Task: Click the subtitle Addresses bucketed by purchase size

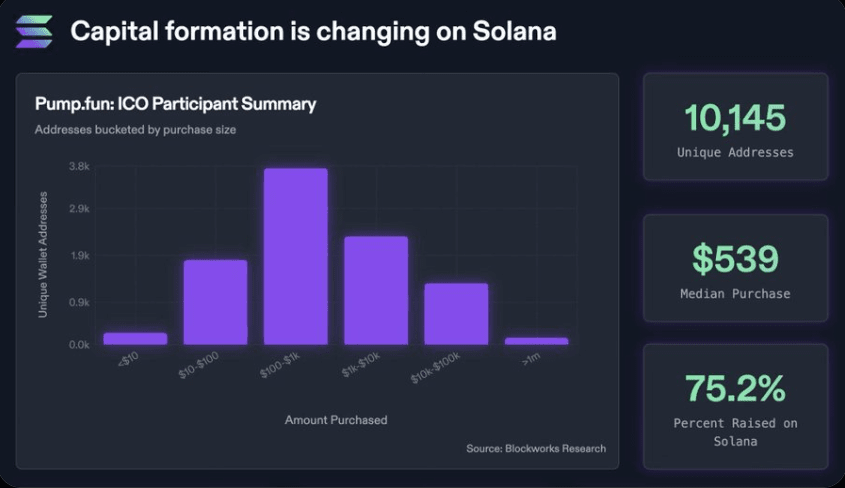Action: click(x=135, y=130)
